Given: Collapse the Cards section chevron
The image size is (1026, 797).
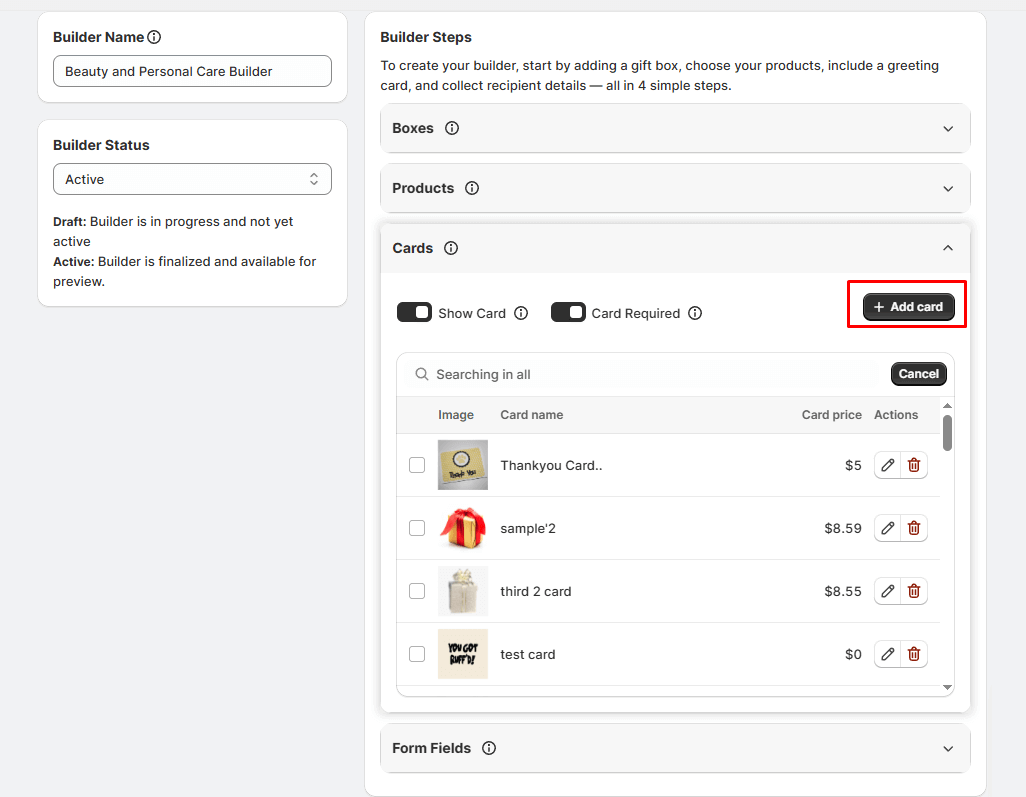Looking at the screenshot, I should pos(948,248).
